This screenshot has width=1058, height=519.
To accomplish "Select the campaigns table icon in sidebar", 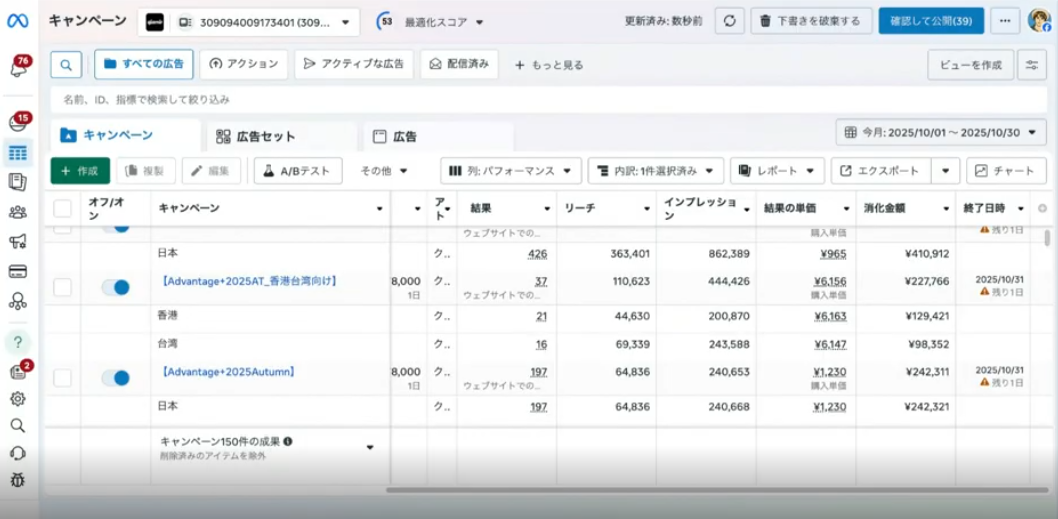I will pos(17,153).
